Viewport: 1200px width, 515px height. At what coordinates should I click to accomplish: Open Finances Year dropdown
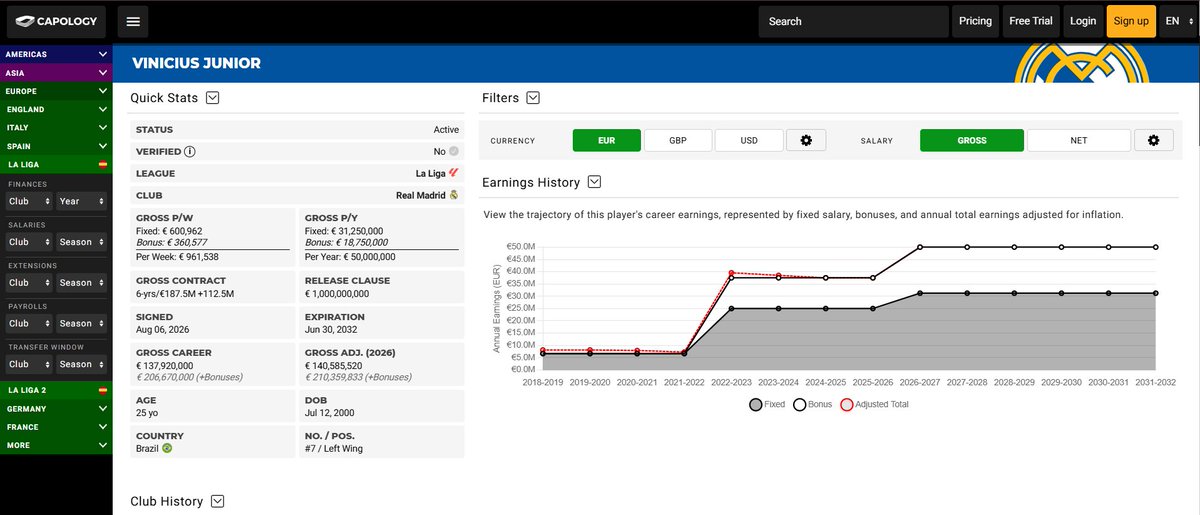point(82,201)
